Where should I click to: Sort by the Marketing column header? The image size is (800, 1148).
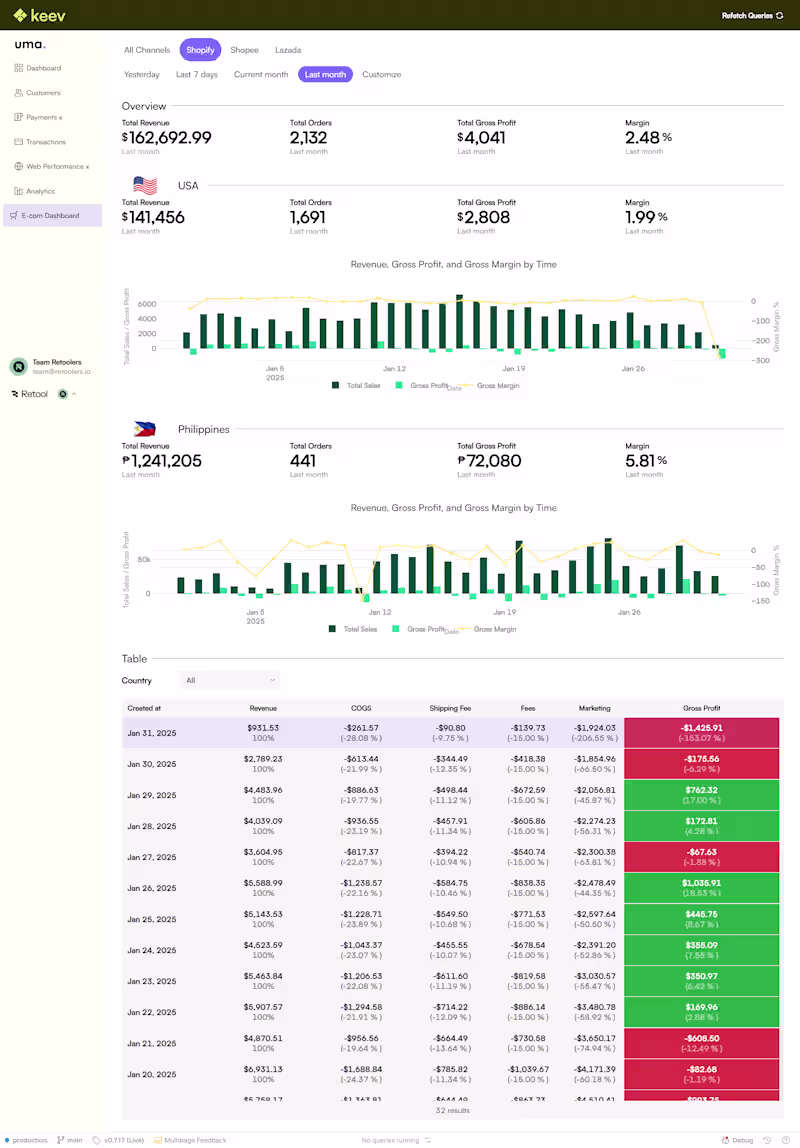[x=594, y=708]
